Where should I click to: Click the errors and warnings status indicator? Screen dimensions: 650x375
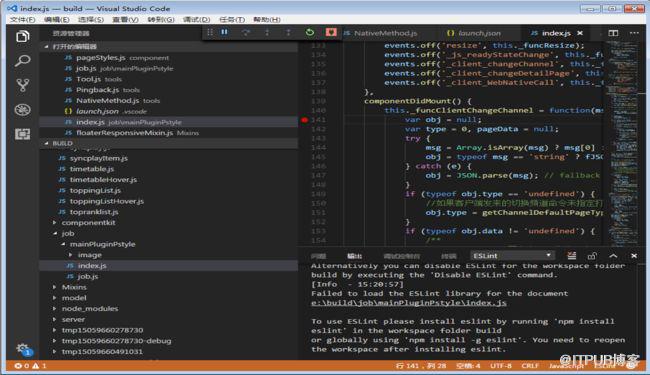tap(30, 366)
